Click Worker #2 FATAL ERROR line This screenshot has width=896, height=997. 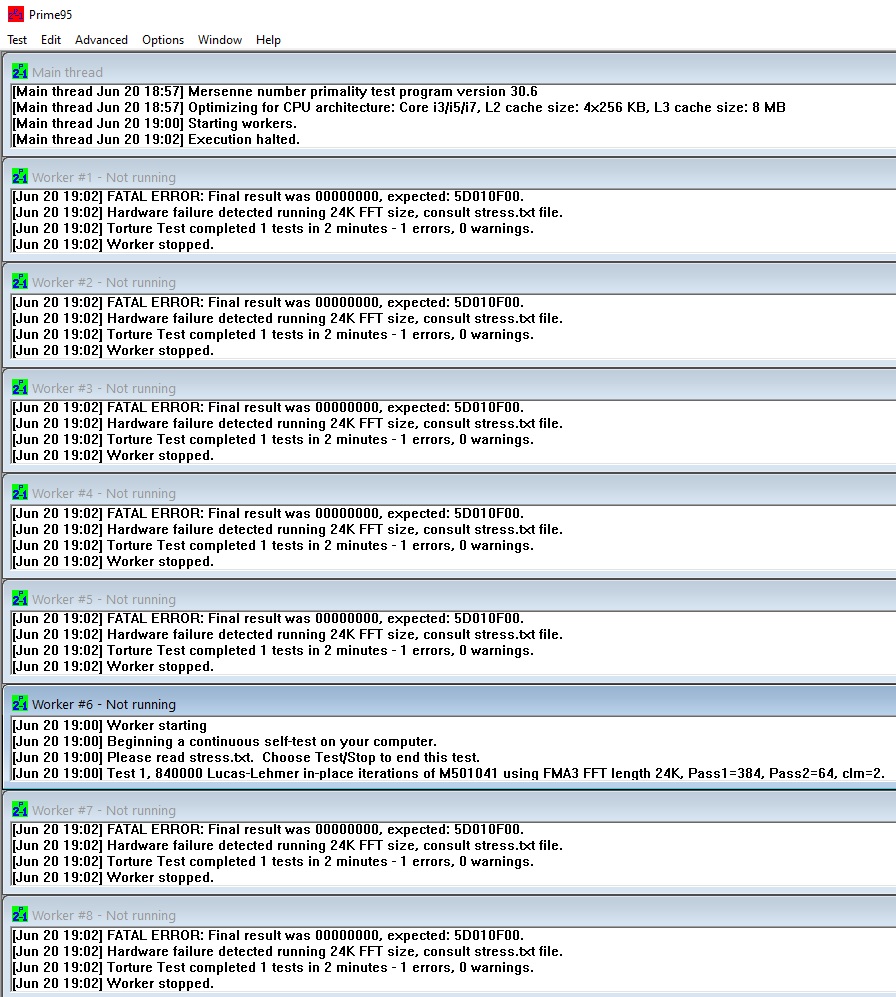tap(268, 303)
